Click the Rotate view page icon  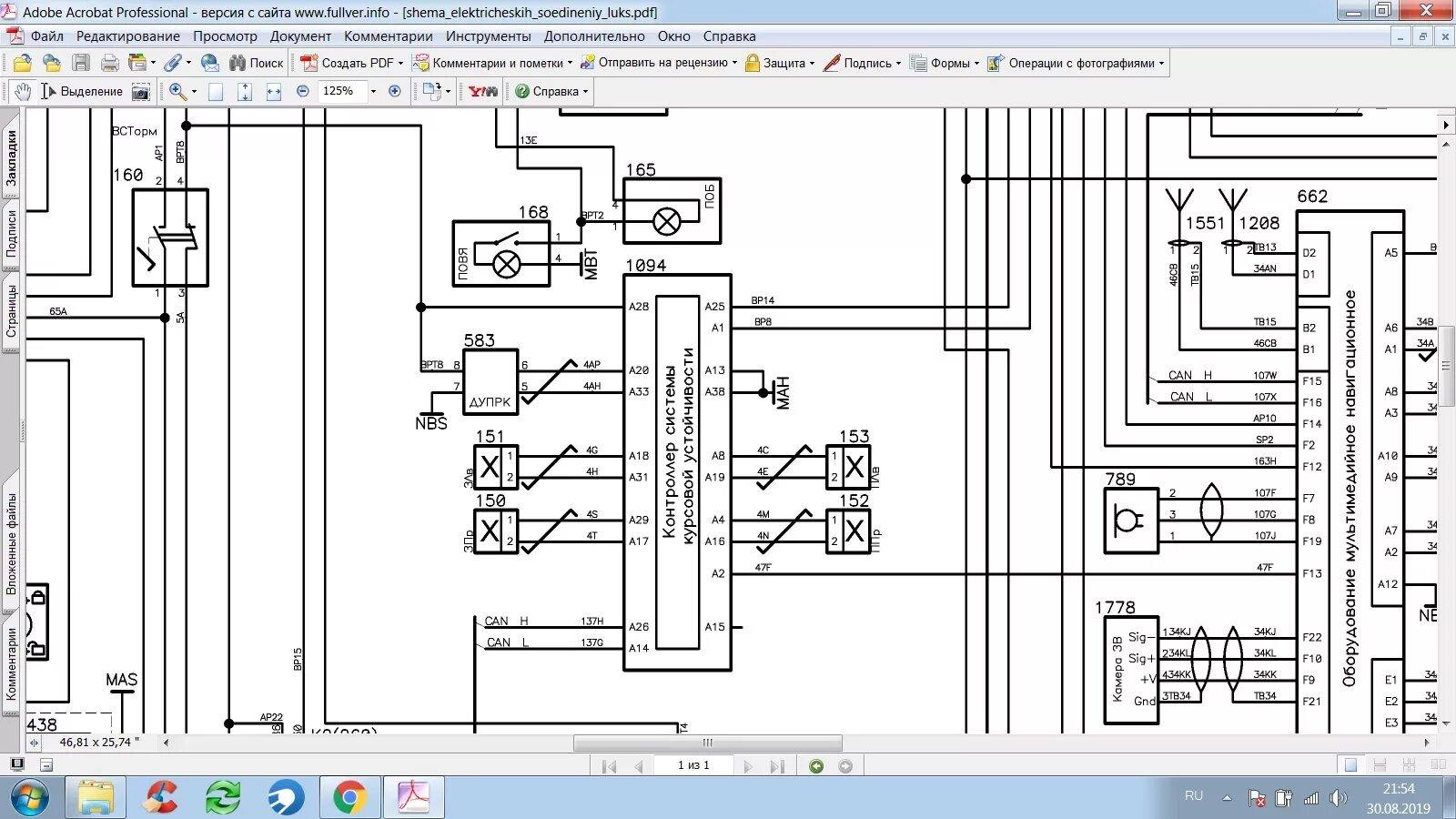pos(431,91)
